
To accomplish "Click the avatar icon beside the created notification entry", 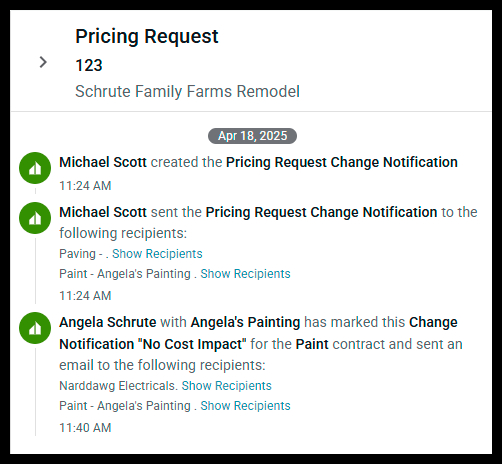I will click(x=35, y=168).
